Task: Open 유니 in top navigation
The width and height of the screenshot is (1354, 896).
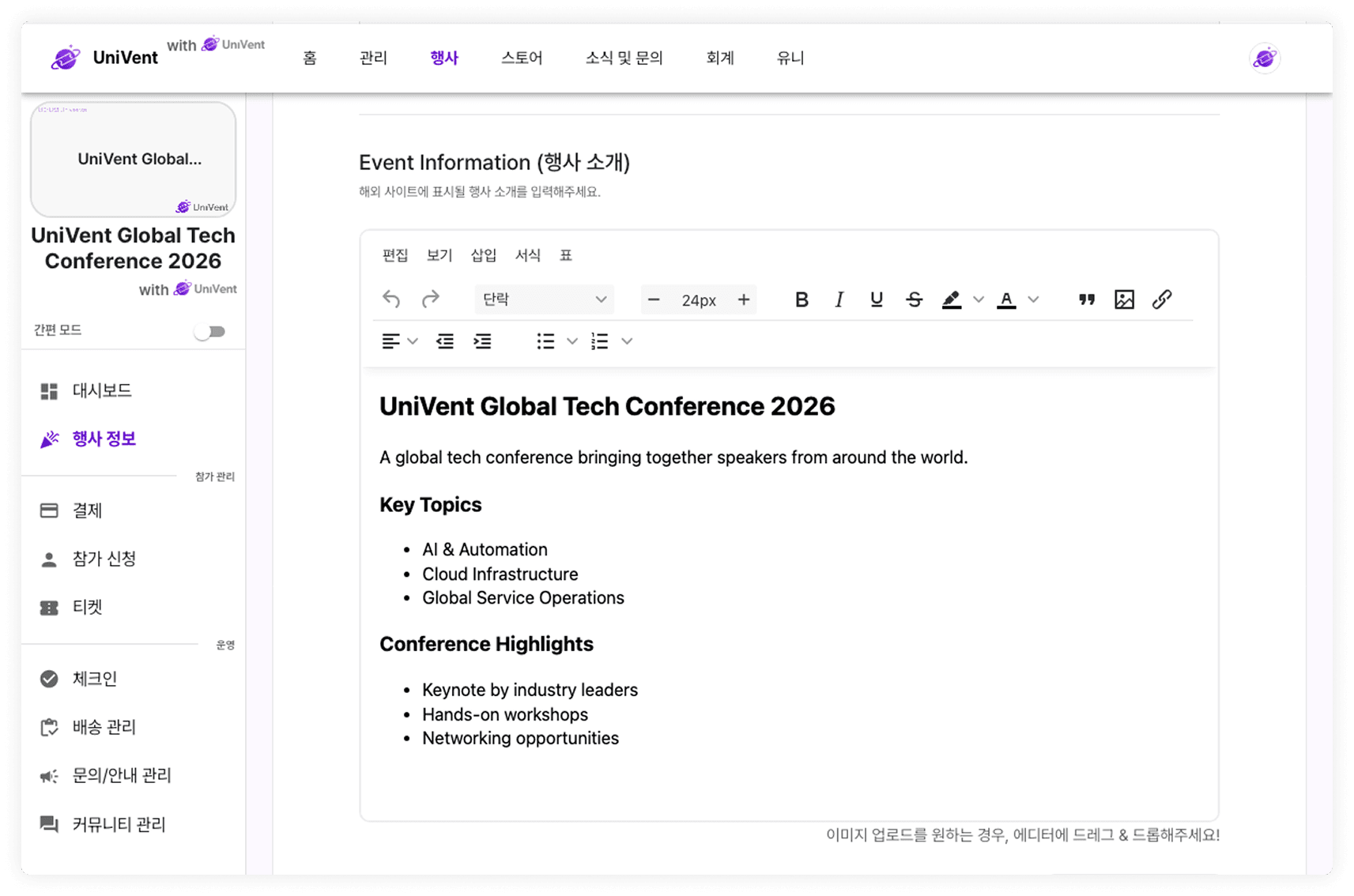Action: click(x=790, y=58)
